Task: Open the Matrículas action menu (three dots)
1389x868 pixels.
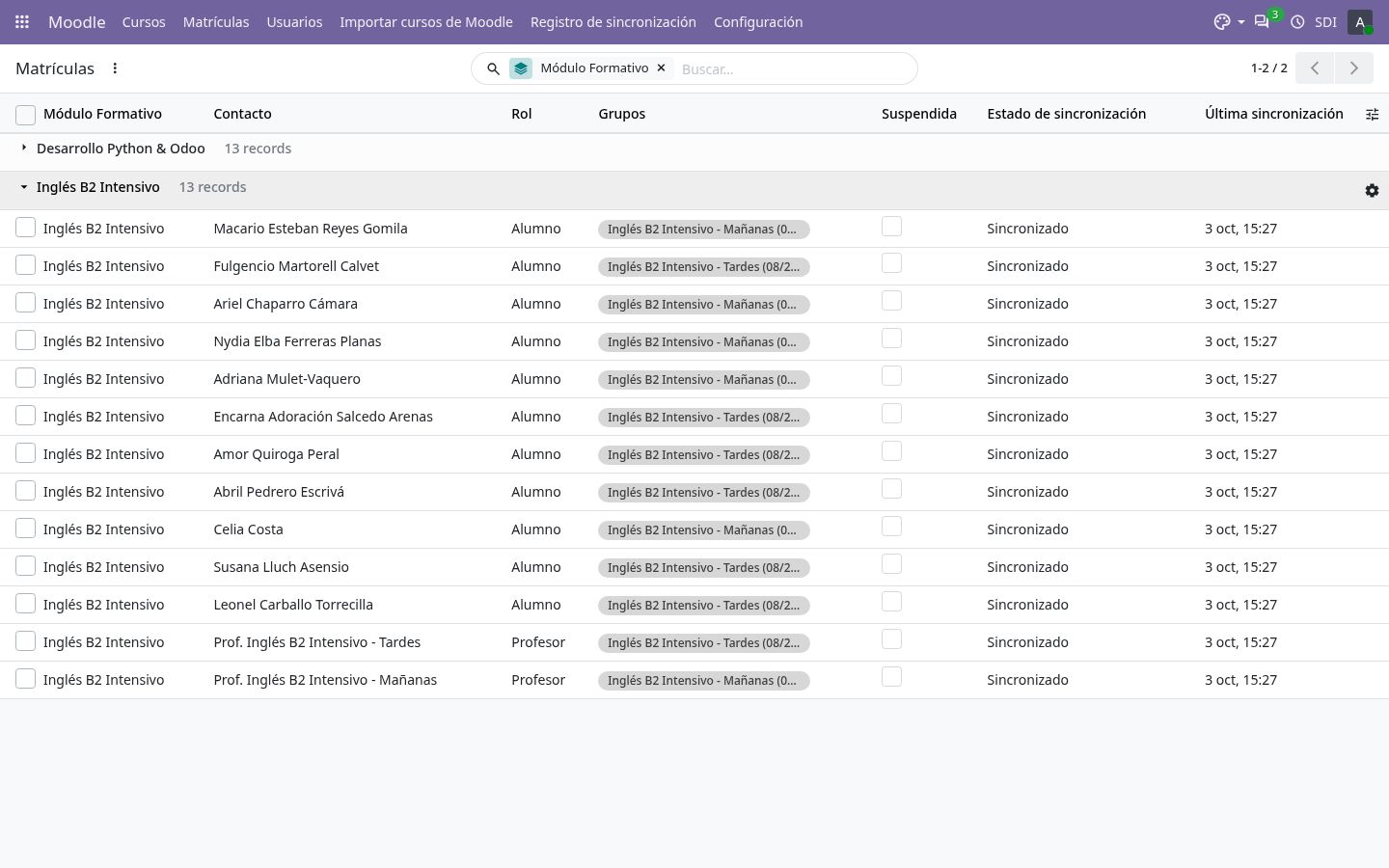Action: (x=115, y=68)
